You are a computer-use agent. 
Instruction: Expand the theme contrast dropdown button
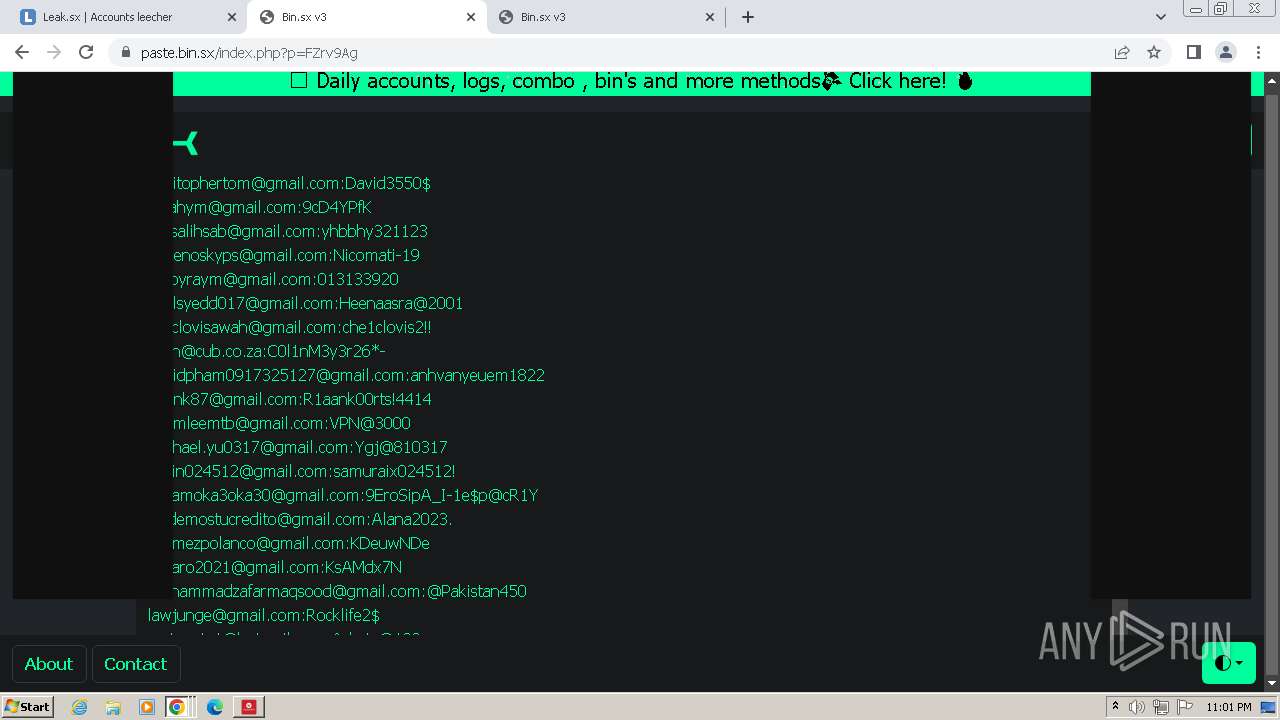pyautogui.click(x=1229, y=663)
